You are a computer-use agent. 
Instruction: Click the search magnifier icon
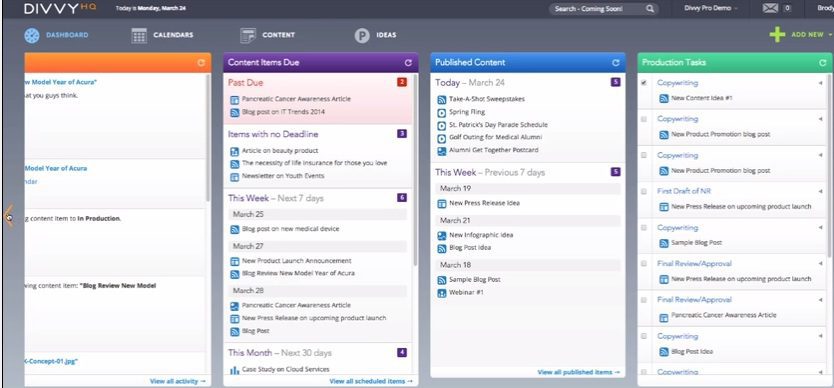click(x=650, y=9)
